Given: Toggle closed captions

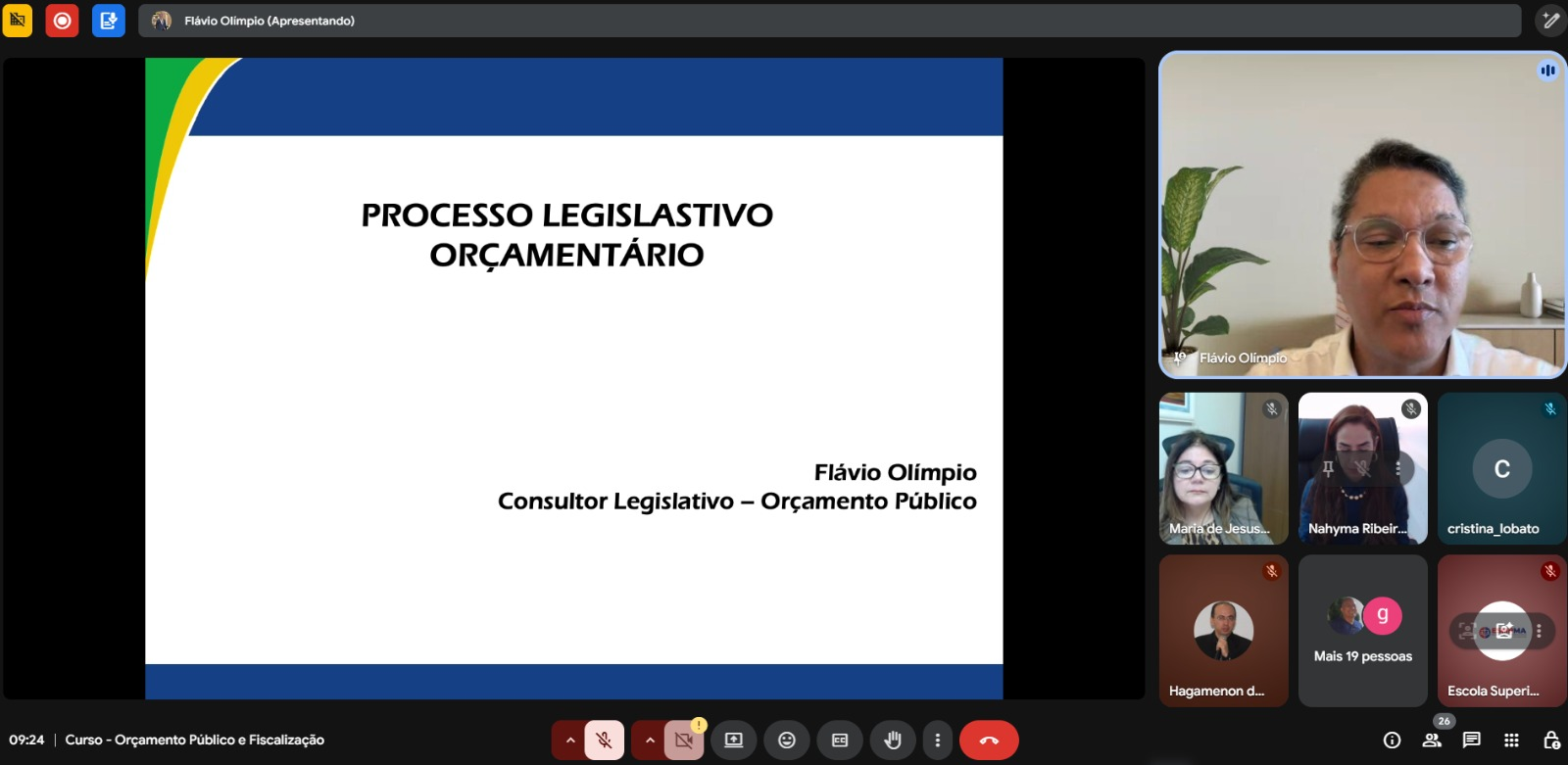Looking at the screenshot, I should pyautogui.click(x=840, y=741).
